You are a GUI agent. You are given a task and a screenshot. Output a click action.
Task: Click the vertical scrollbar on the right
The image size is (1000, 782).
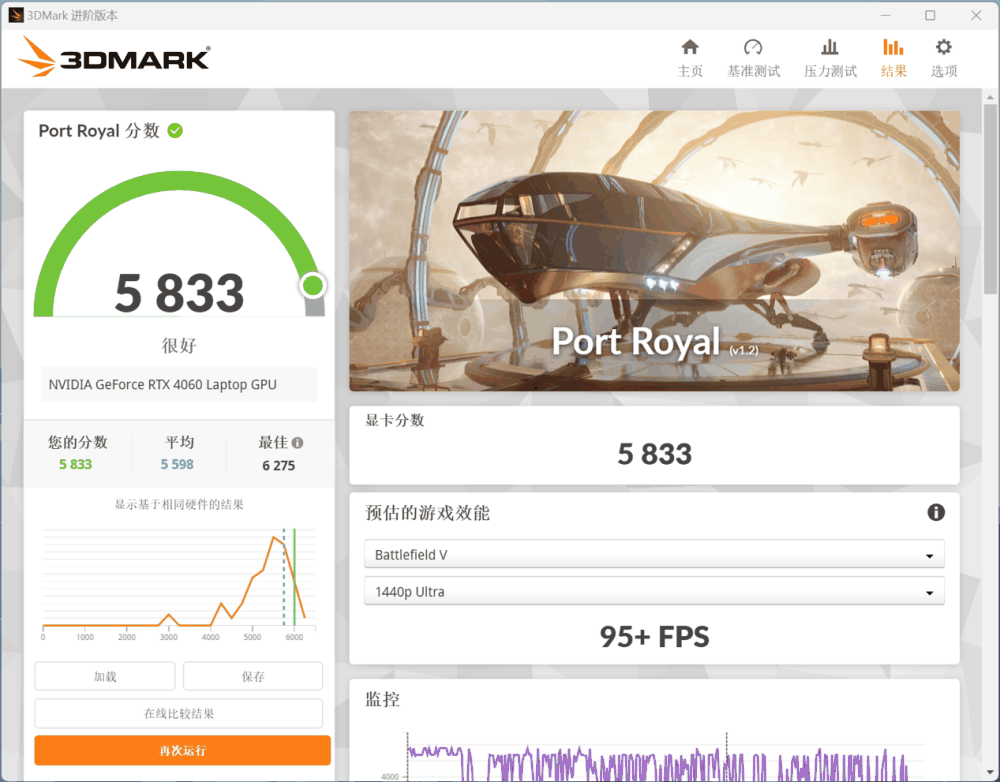(989, 400)
